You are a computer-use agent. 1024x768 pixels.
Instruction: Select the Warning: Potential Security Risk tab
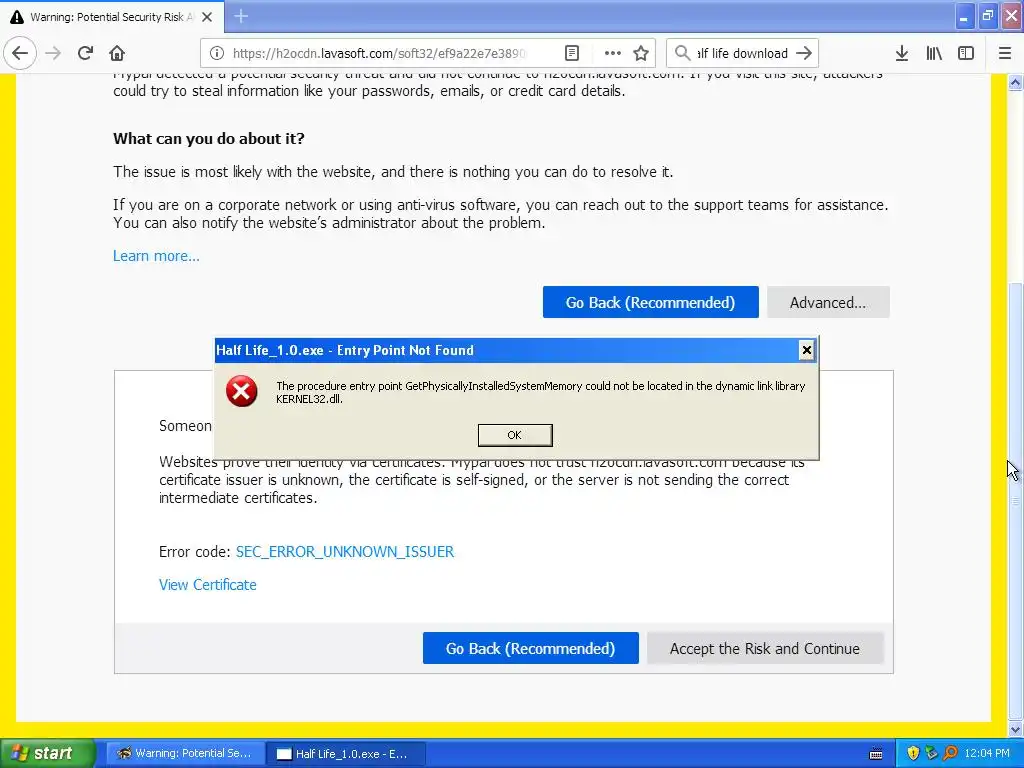[x=112, y=17]
